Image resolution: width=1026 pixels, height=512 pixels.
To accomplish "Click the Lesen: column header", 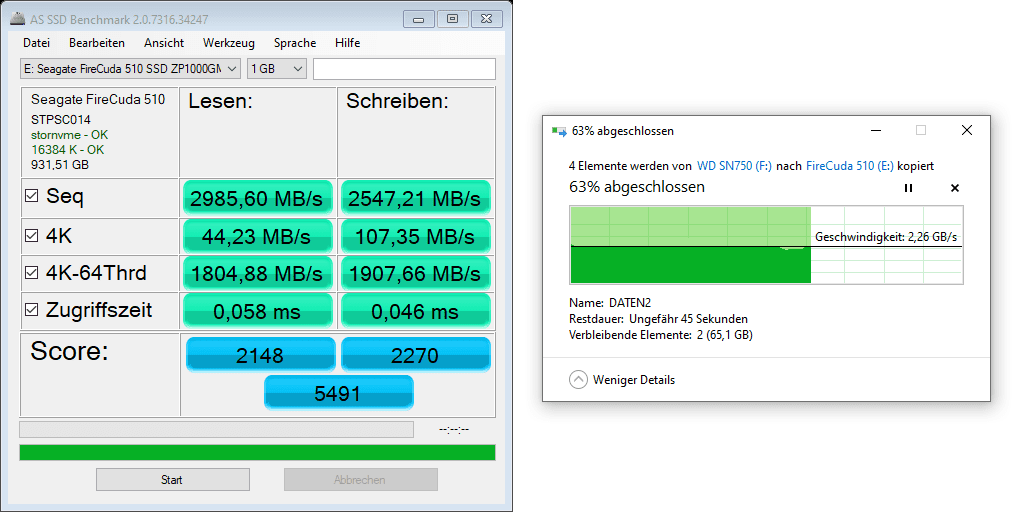I will [x=221, y=101].
